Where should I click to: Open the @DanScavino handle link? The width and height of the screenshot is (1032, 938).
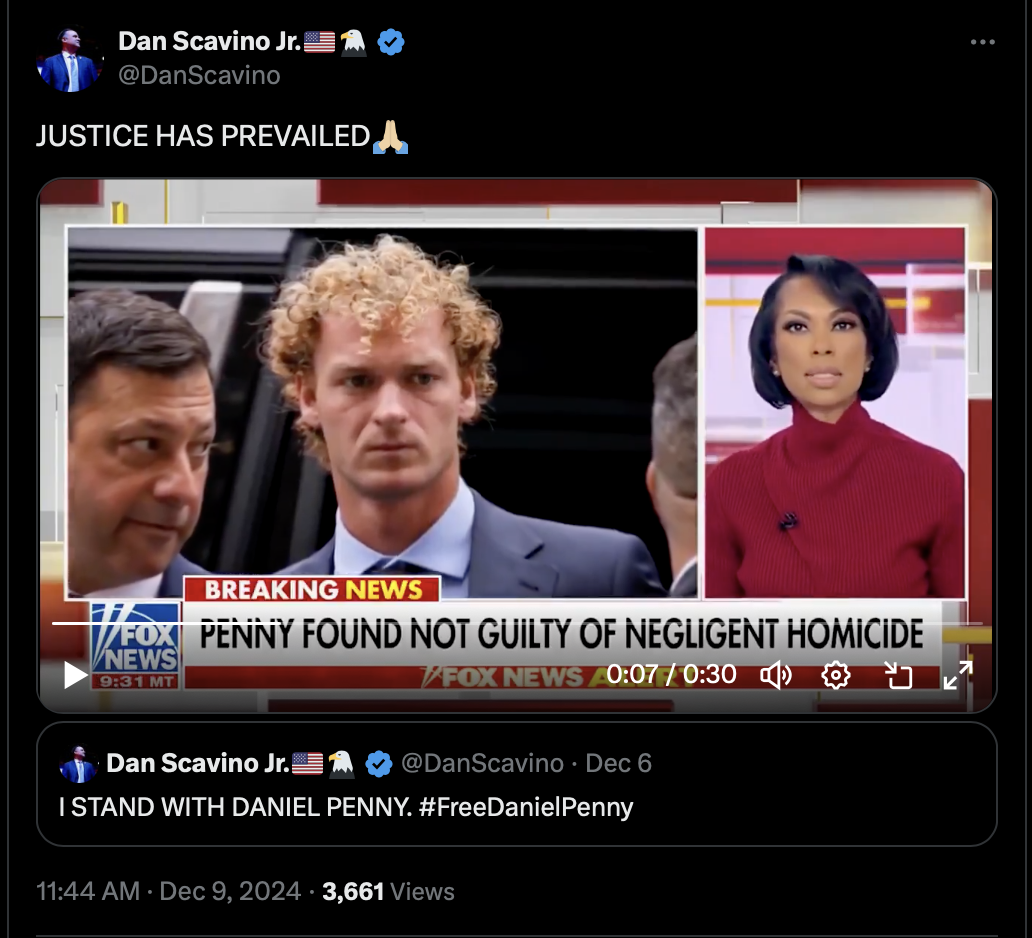tap(199, 75)
